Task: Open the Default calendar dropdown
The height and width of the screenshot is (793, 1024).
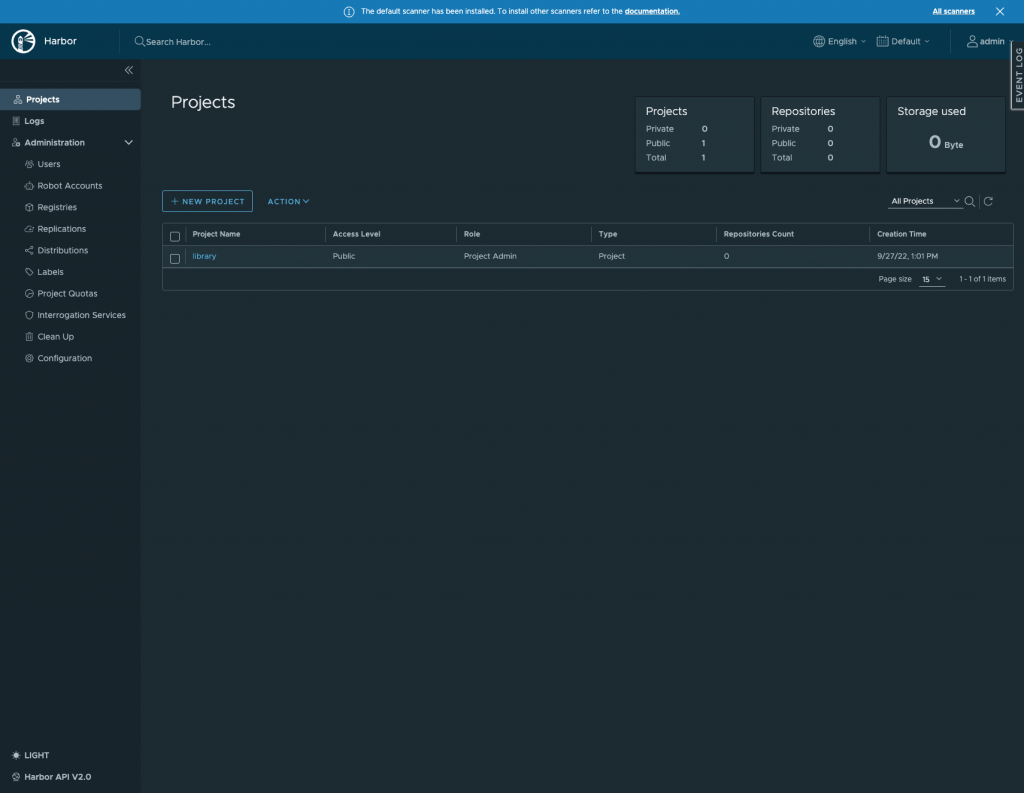Action: pyautogui.click(x=903, y=41)
